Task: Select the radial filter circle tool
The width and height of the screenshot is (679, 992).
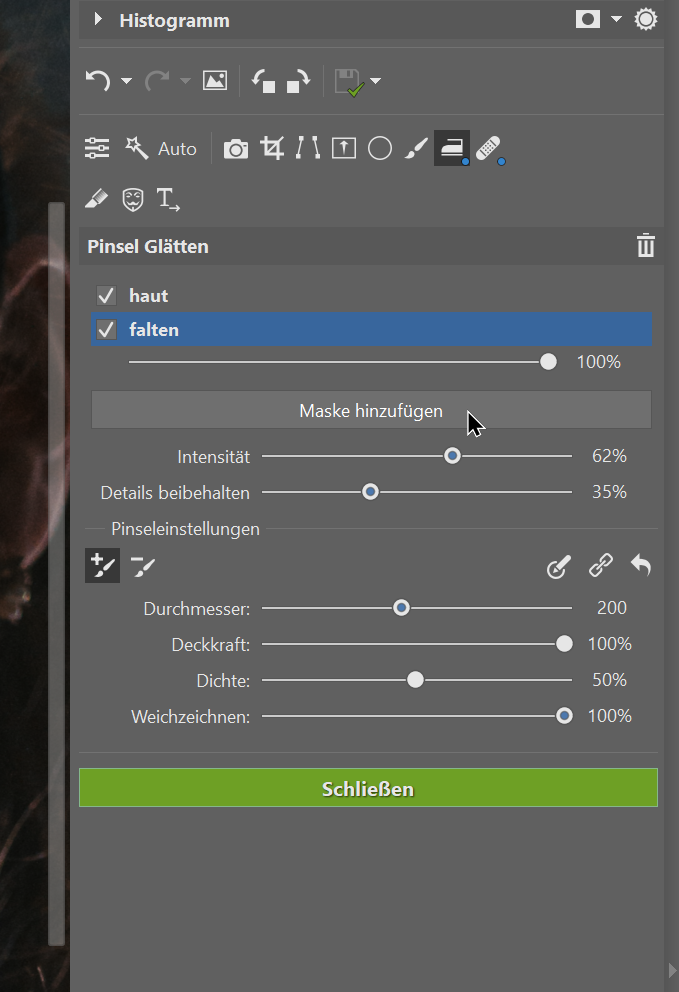Action: coord(380,149)
